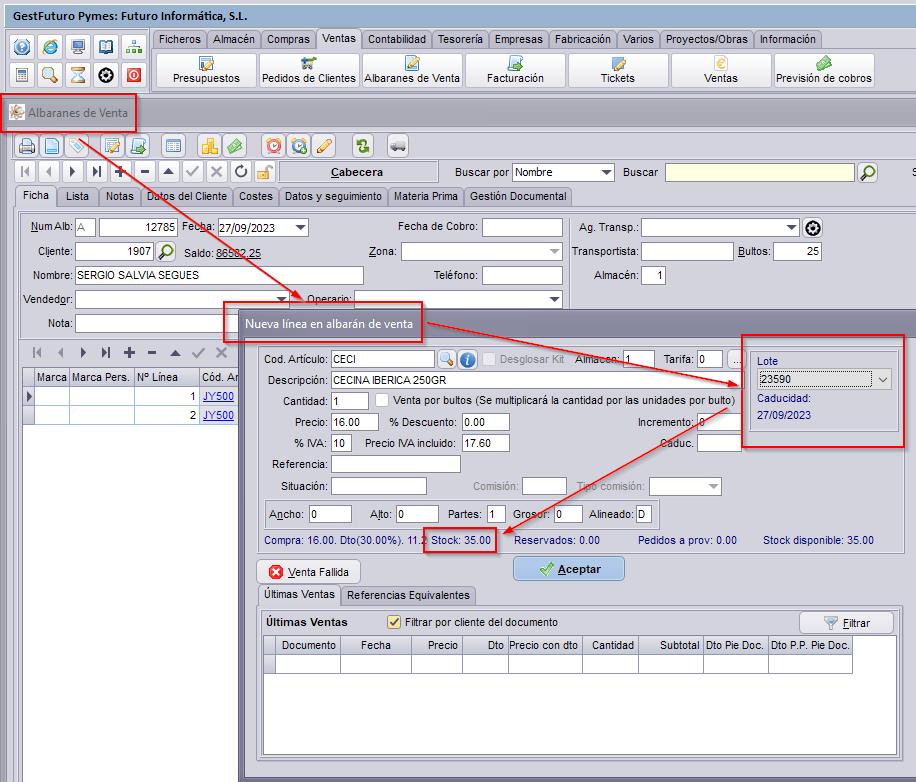Open settings gear beside Ag. Transp.
Image resolution: width=916 pixels, height=782 pixels.
tap(813, 228)
